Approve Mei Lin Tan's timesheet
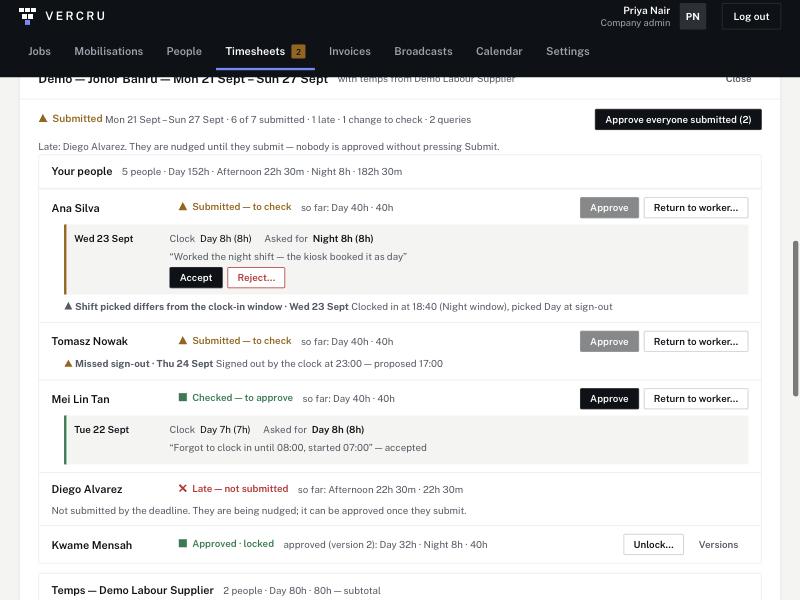The width and height of the screenshot is (800, 600). pos(609,398)
